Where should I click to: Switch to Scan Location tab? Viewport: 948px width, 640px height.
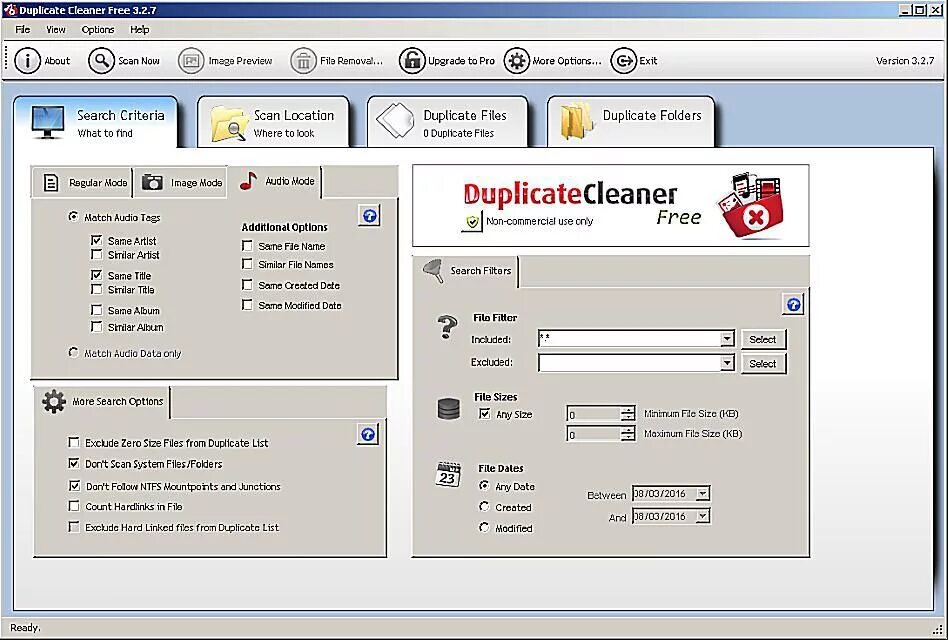273,122
